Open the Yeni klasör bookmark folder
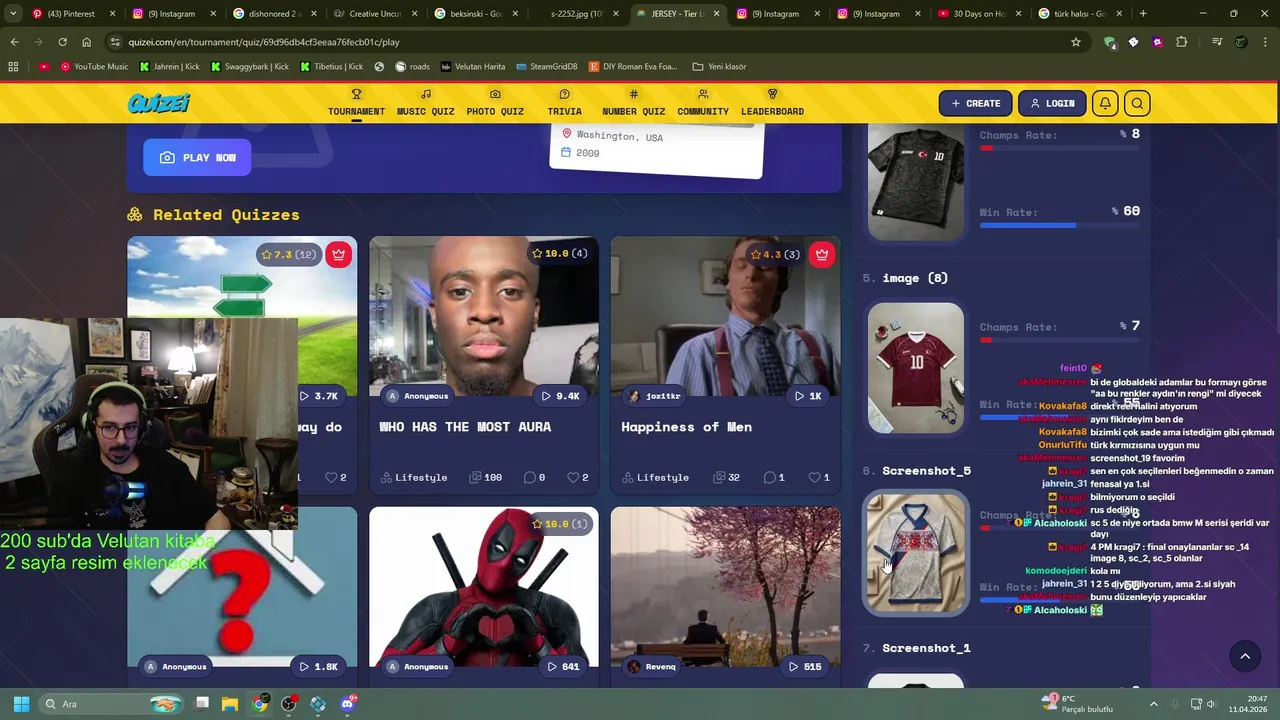 719,67
